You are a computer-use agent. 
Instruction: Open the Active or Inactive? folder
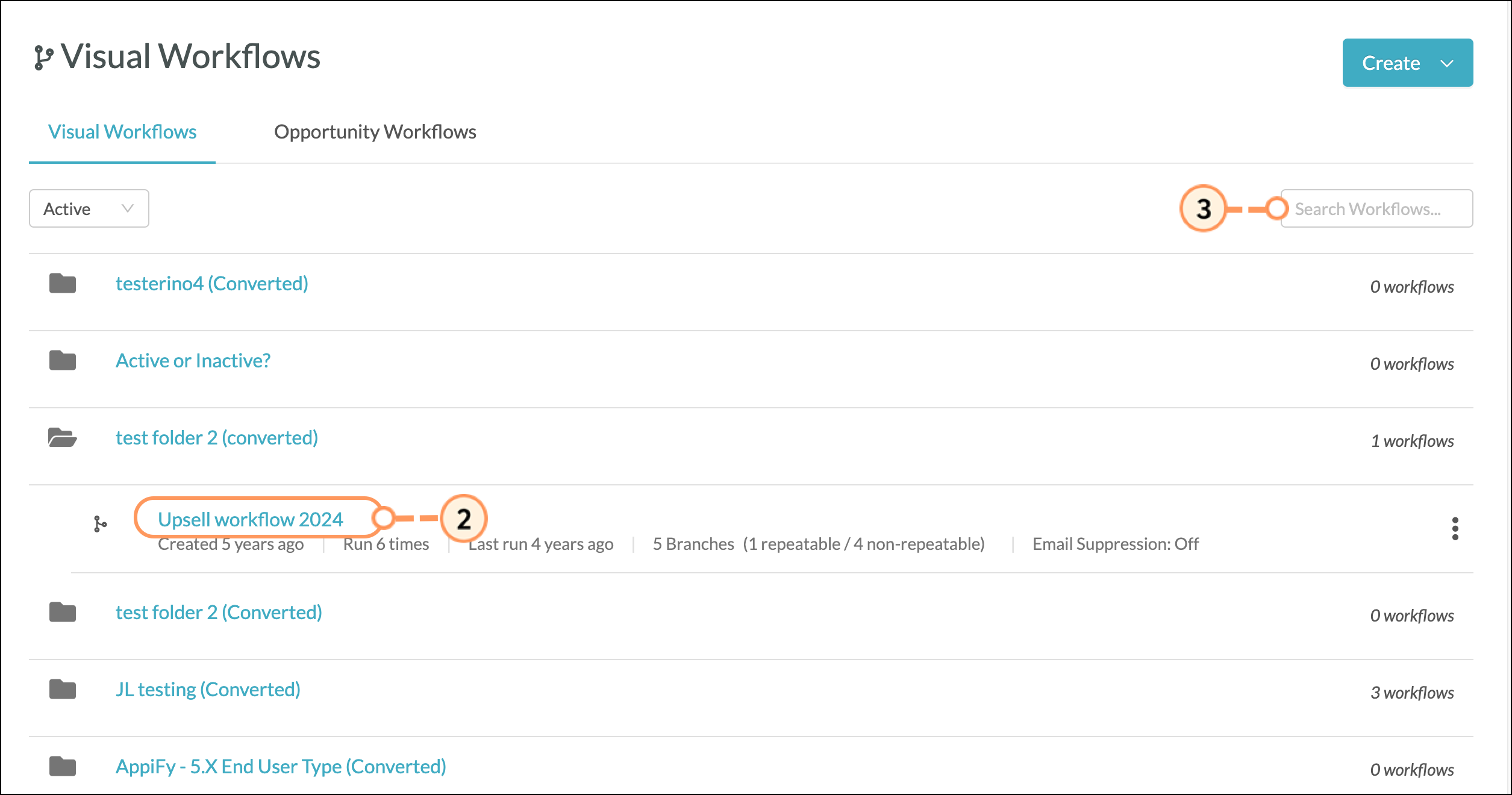pos(193,360)
